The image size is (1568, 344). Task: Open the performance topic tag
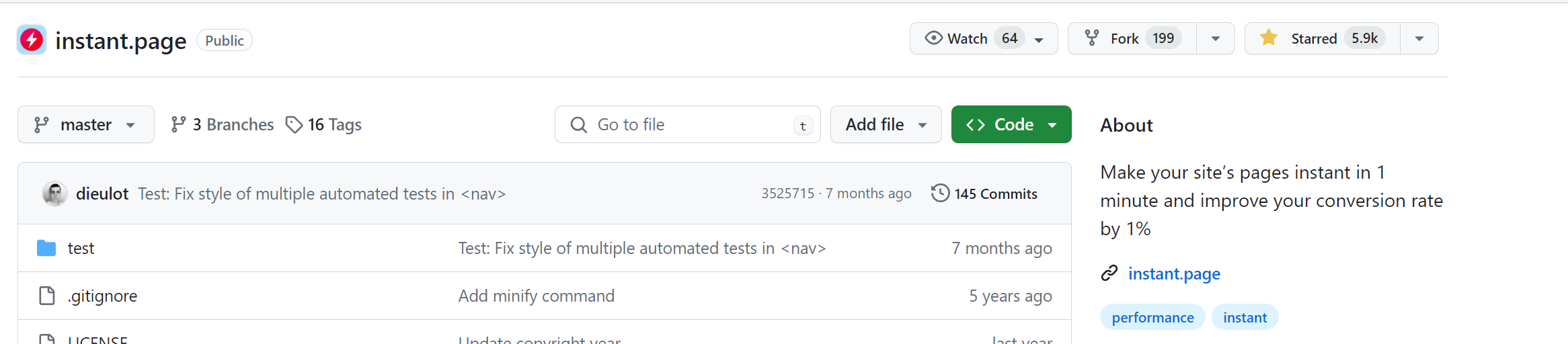(1152, 318)
